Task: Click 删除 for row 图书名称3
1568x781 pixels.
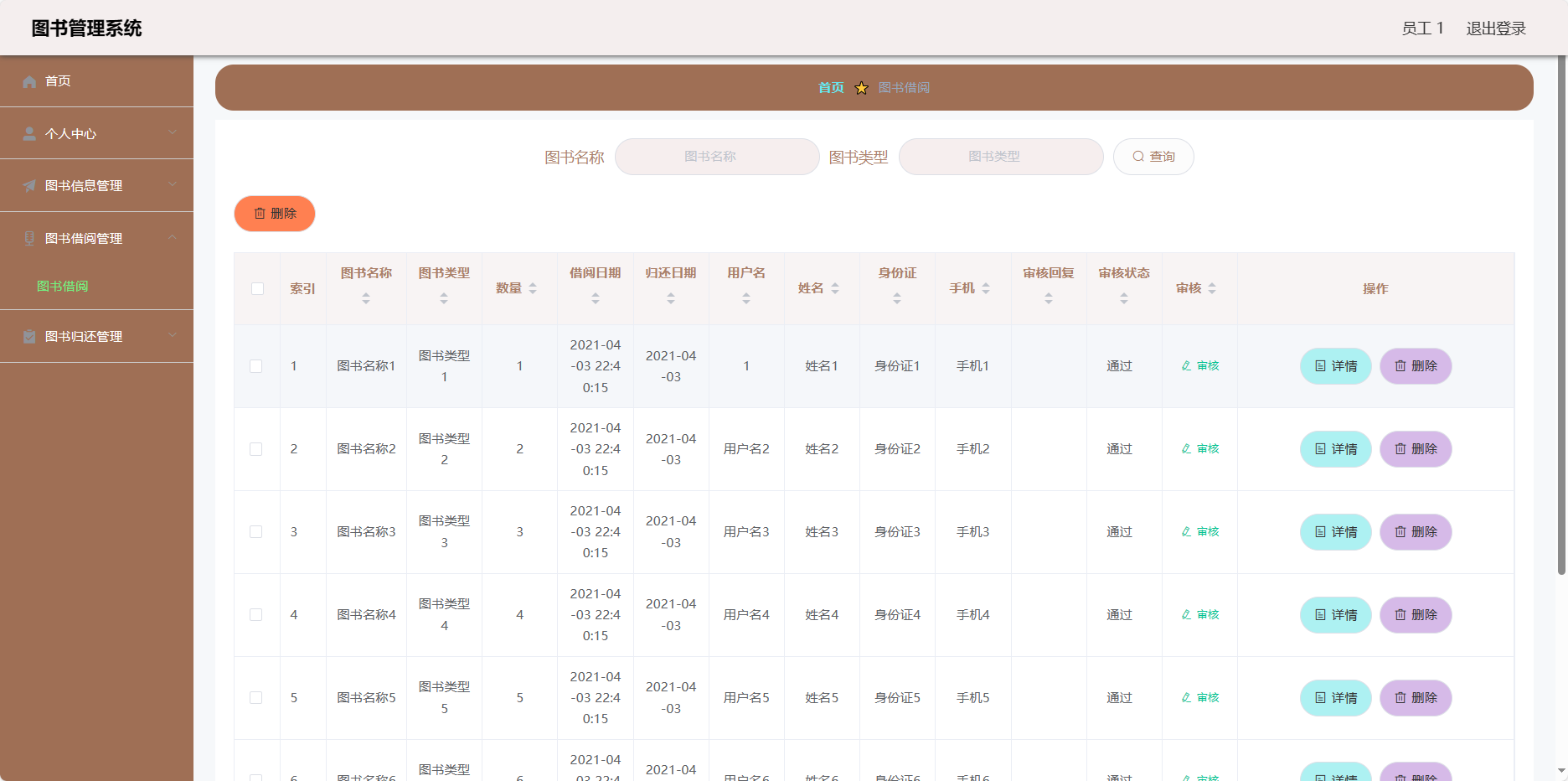Action: pos(1416,532)
